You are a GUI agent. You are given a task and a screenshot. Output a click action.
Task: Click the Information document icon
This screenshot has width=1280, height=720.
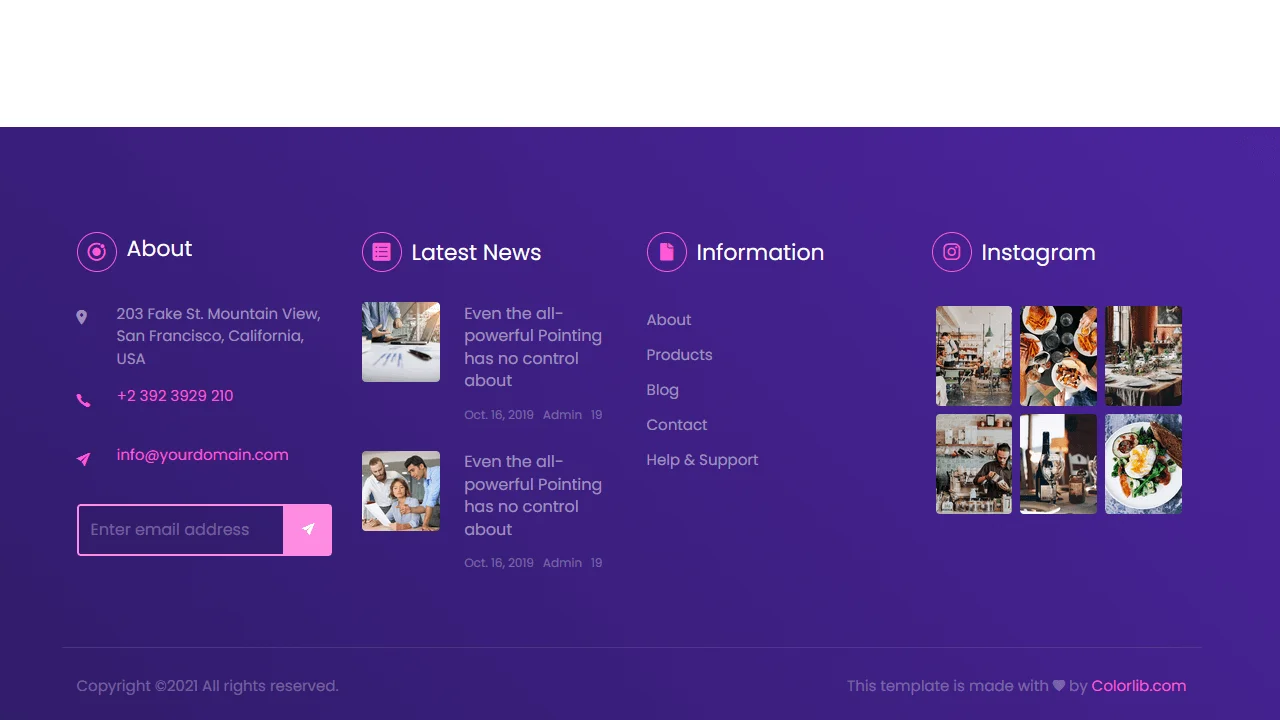(666, 252)
